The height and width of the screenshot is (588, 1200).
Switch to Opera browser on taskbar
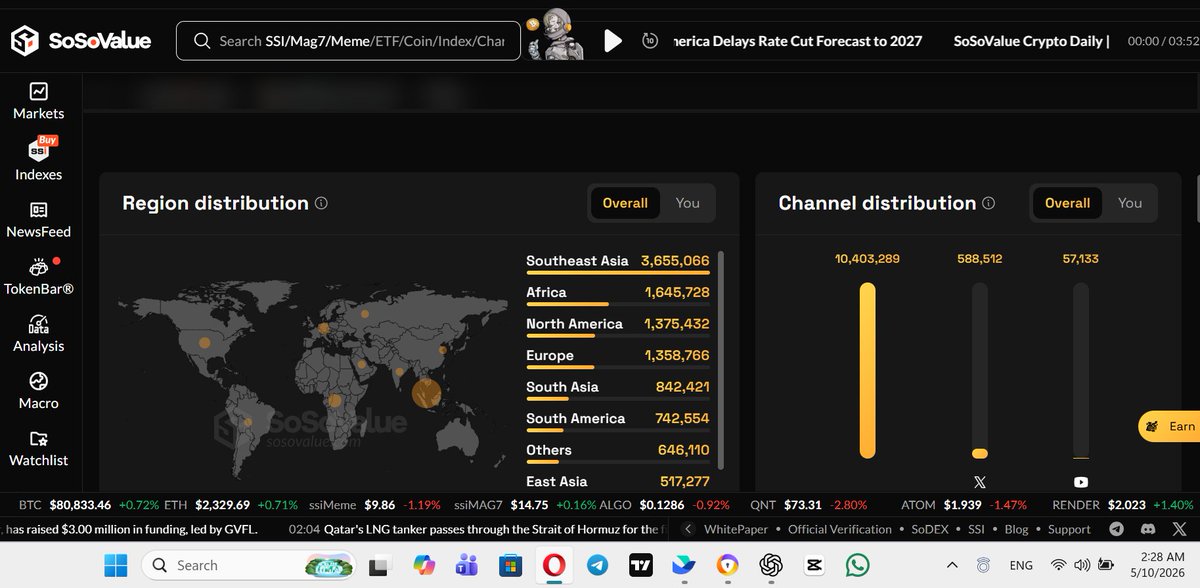[x=553, y=566]
